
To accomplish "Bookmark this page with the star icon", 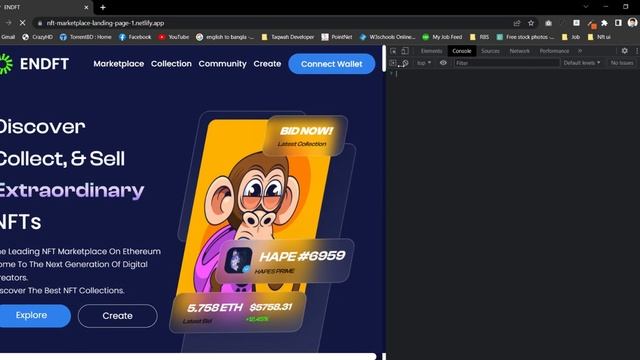I will 531,23.
